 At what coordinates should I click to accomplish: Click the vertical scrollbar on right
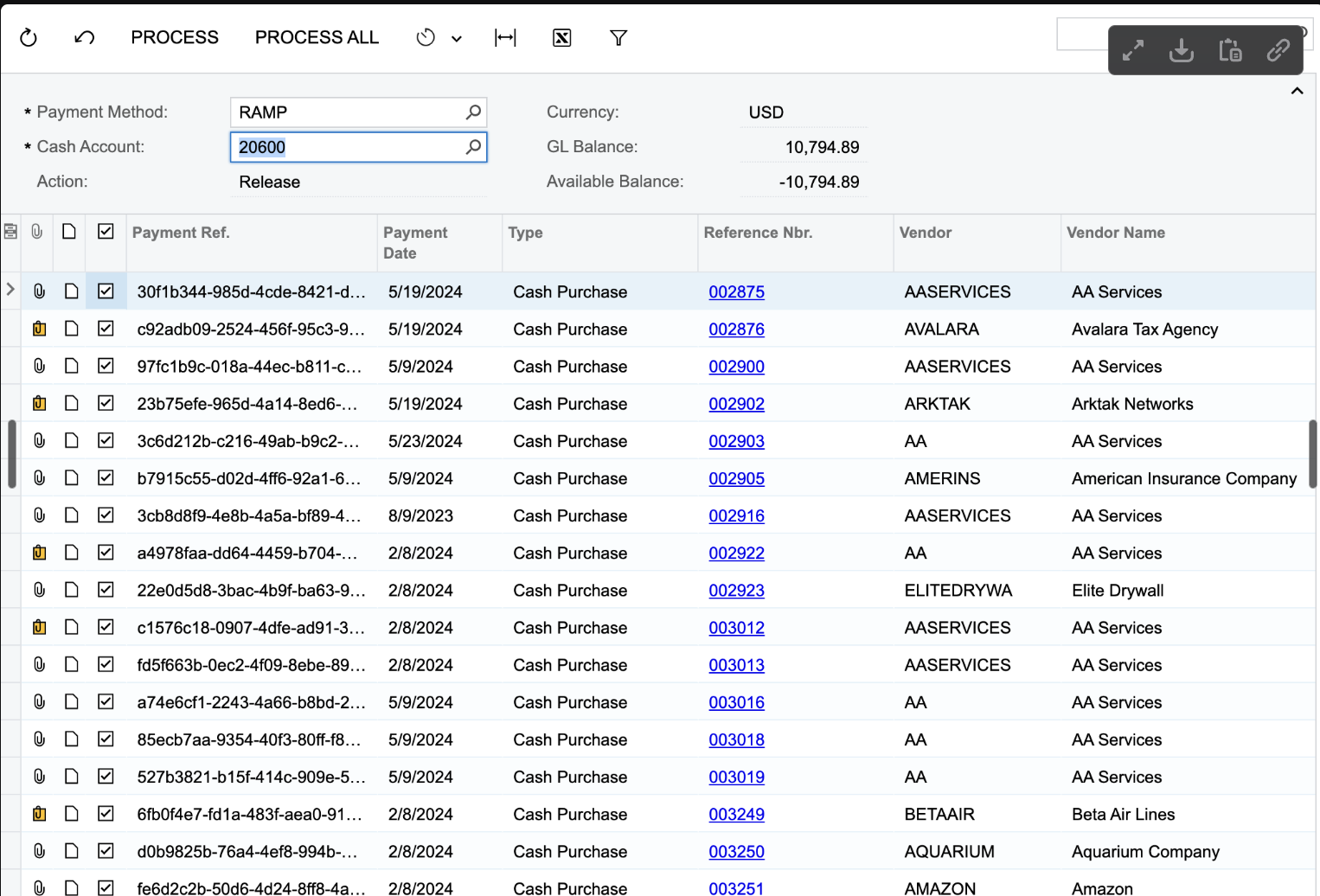[x=1312, y=454]
